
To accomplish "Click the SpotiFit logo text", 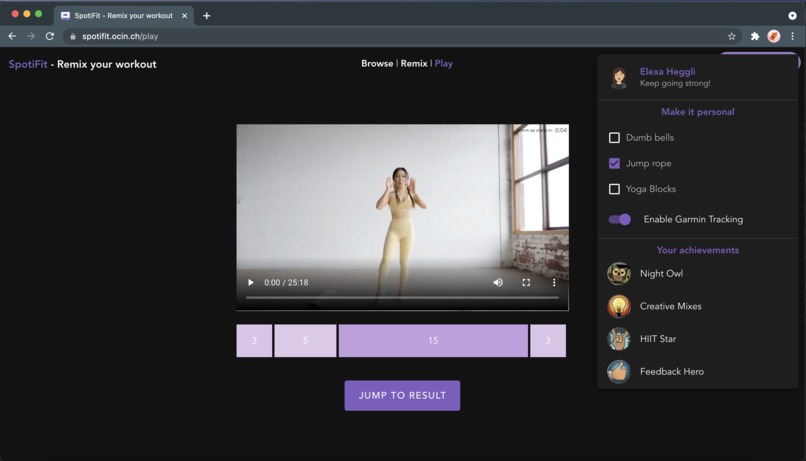I will coord(28,64).
